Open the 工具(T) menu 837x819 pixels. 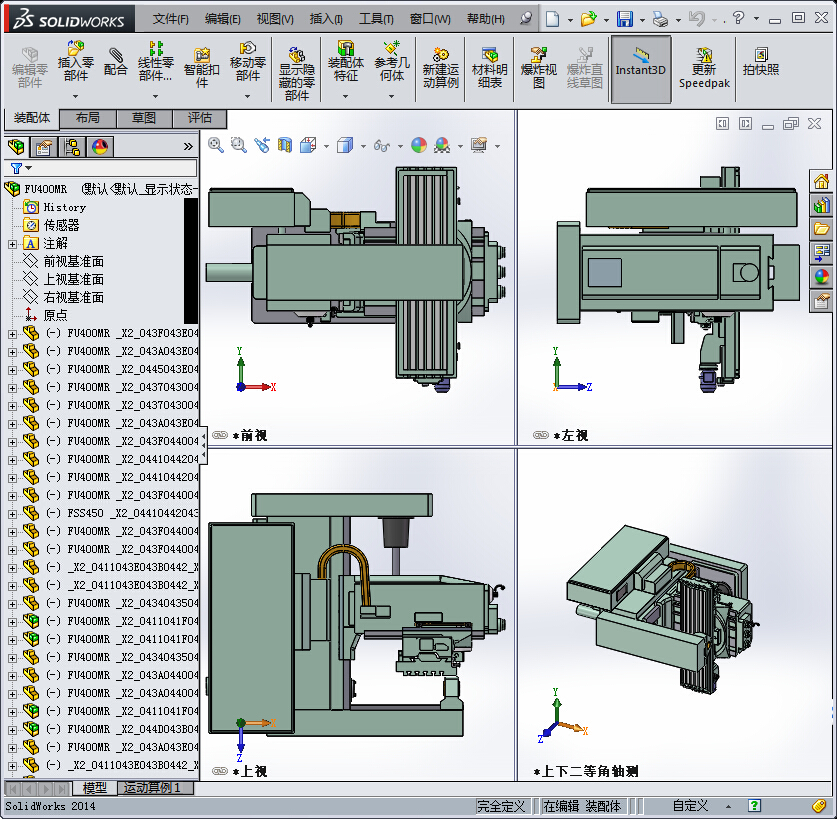coord(376,19)
